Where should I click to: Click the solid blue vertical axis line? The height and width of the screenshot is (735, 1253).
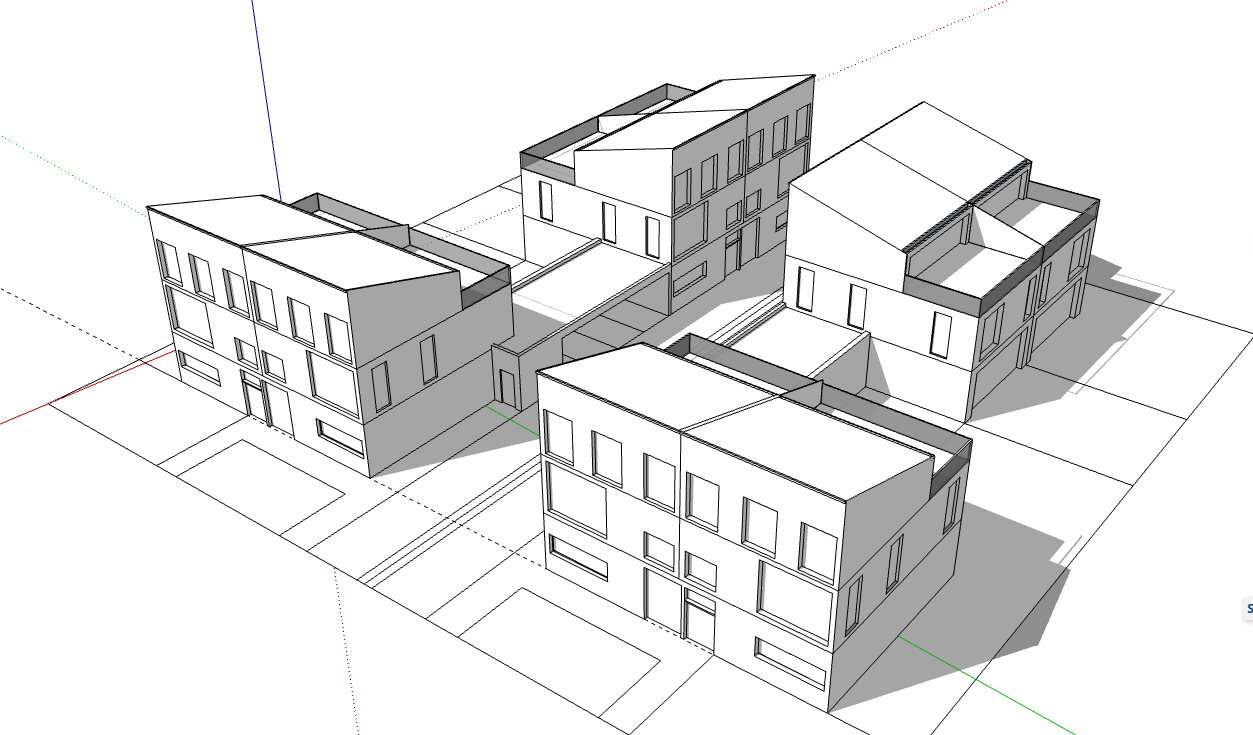pyautogui.click(x=266, y=100)
